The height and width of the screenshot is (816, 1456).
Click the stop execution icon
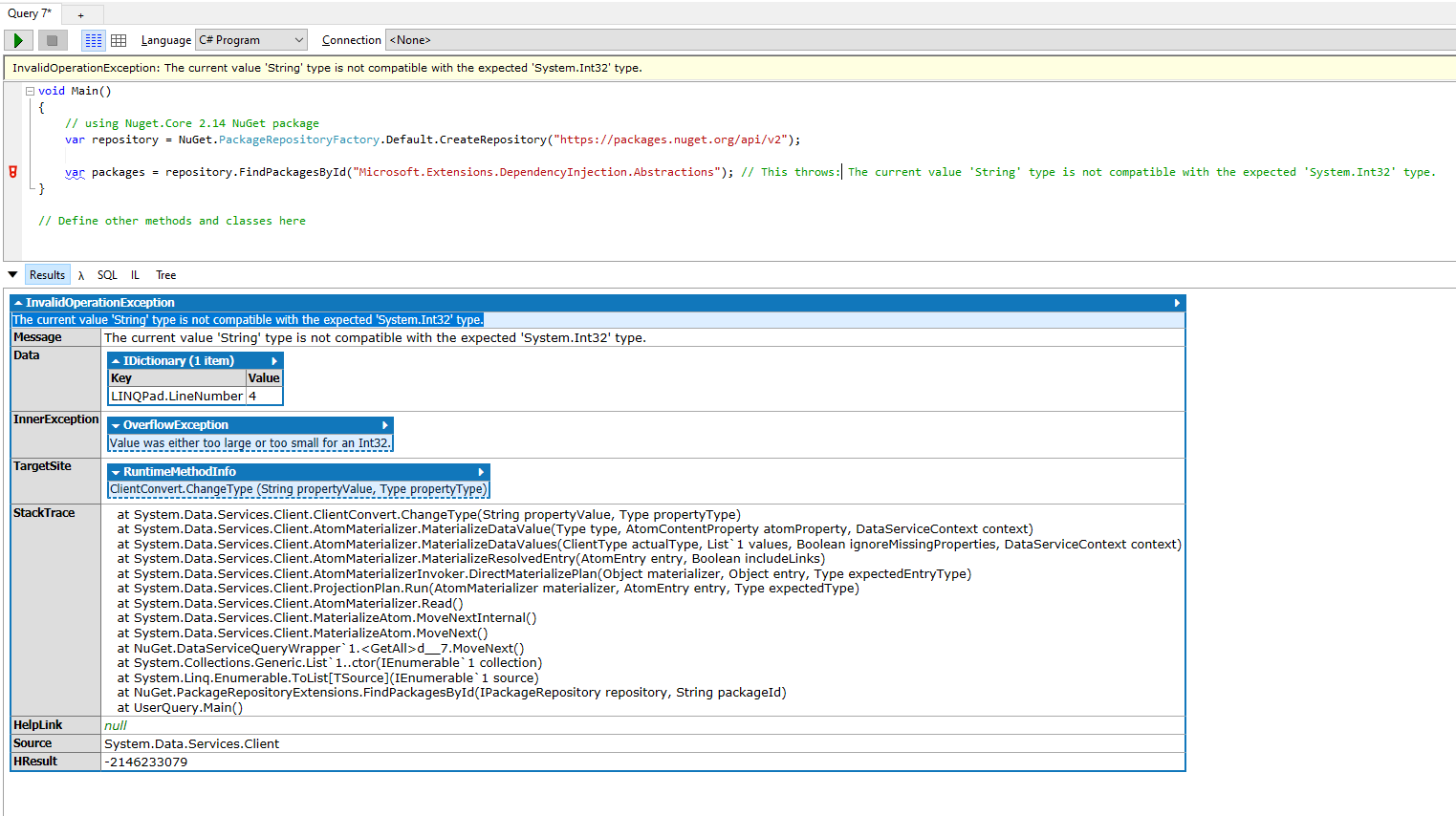click(x=53, y=39)
